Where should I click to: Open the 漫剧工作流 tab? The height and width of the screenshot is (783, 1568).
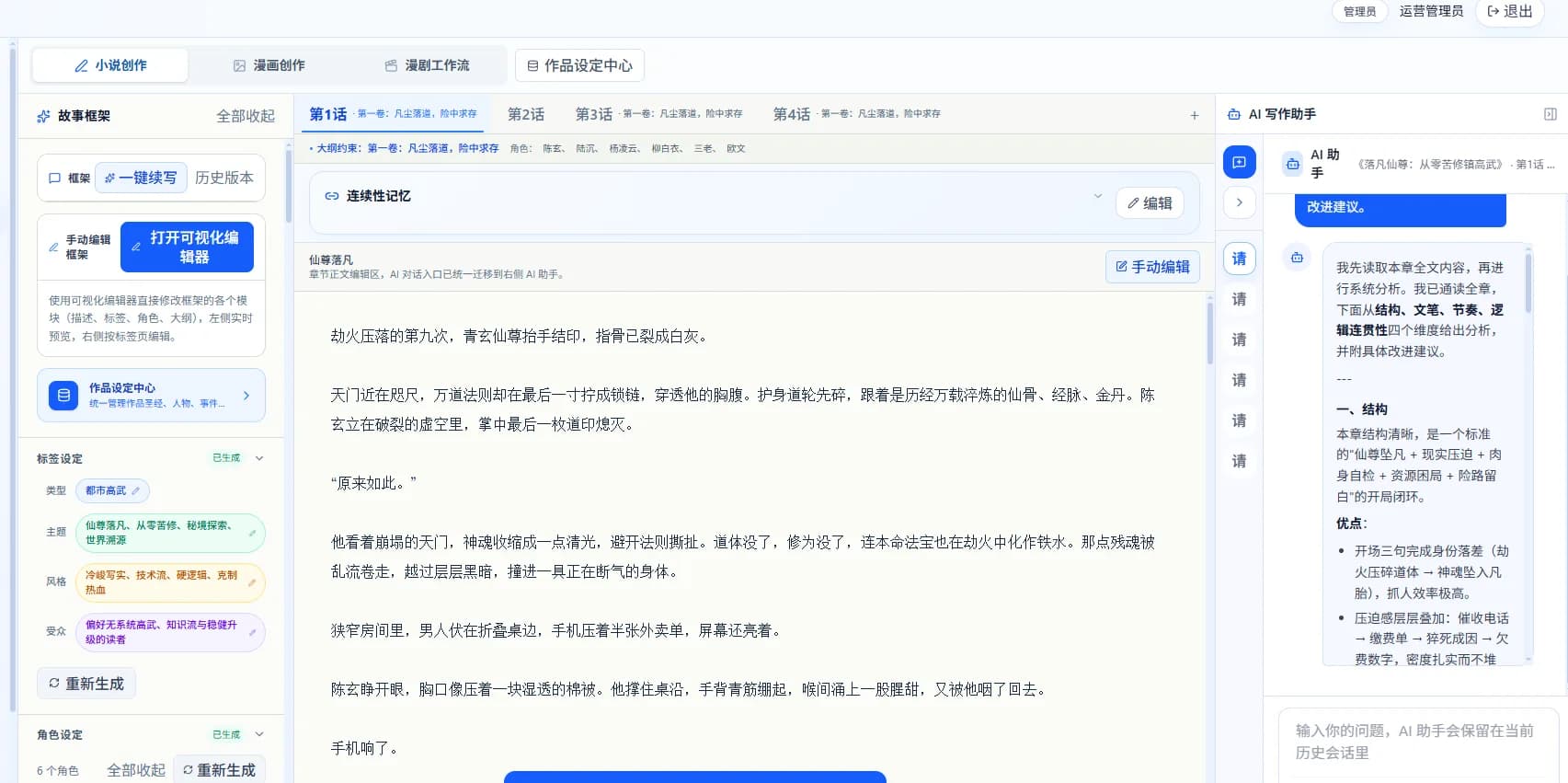click(x=427, y=65)
